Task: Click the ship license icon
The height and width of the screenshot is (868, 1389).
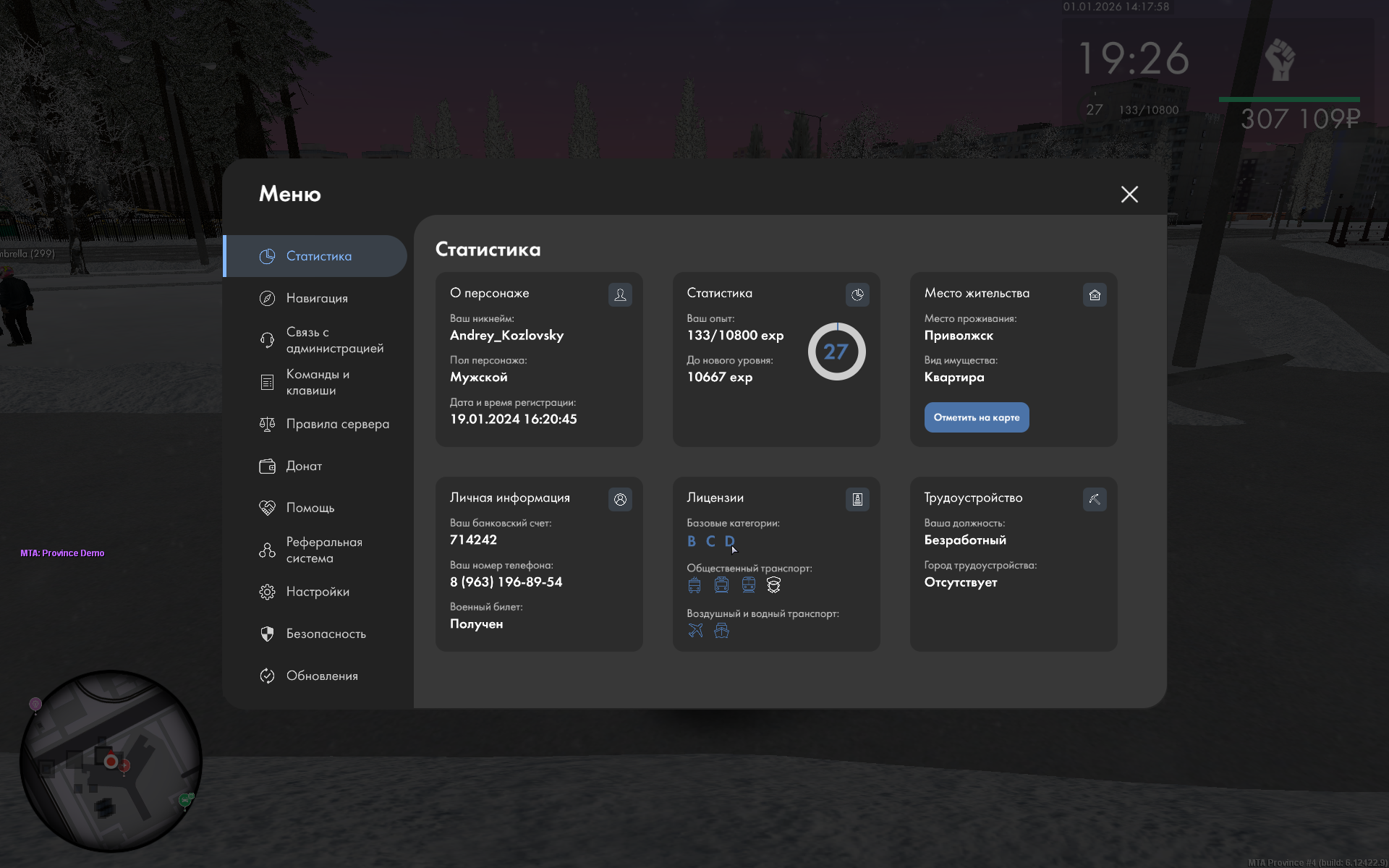Action: 721,630
